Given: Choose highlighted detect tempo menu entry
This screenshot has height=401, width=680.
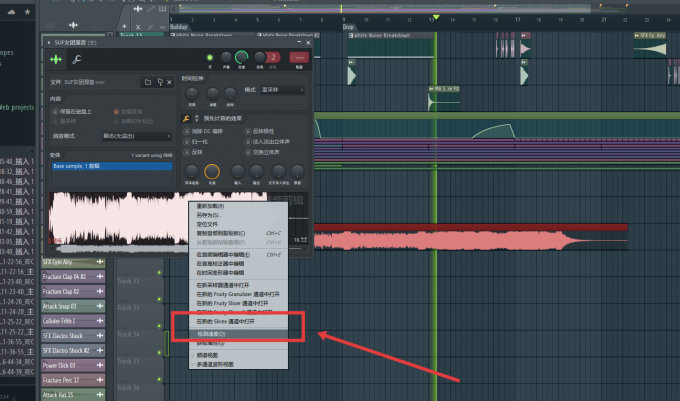Looking at the screenshot, I should (x=239, y=334).
